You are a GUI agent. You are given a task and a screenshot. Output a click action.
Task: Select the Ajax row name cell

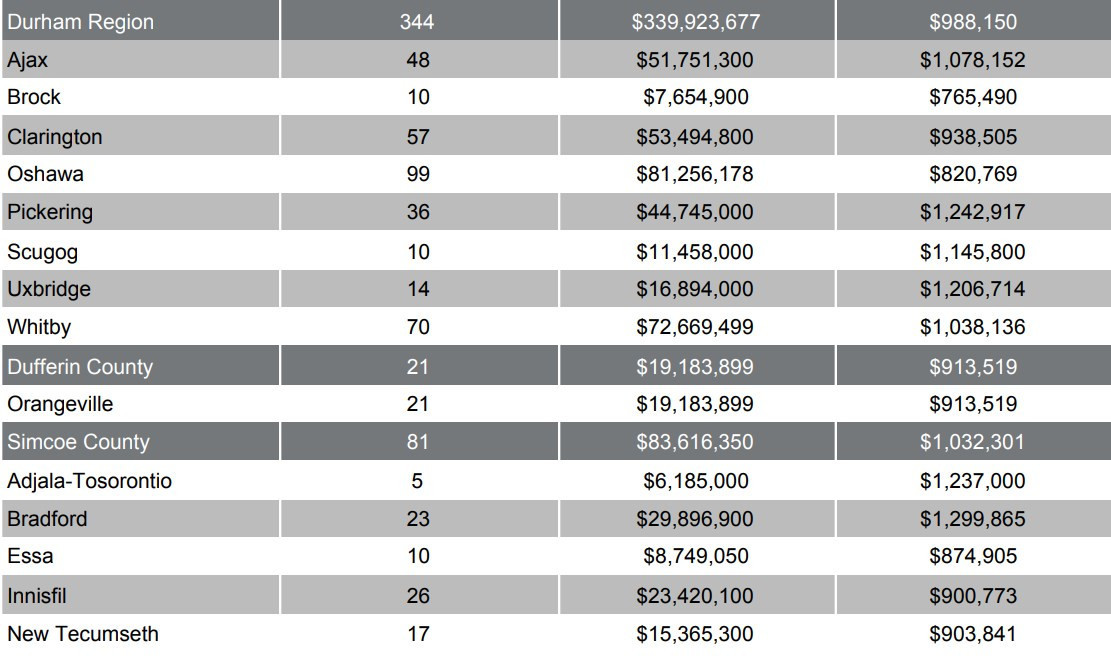[28, 60]
